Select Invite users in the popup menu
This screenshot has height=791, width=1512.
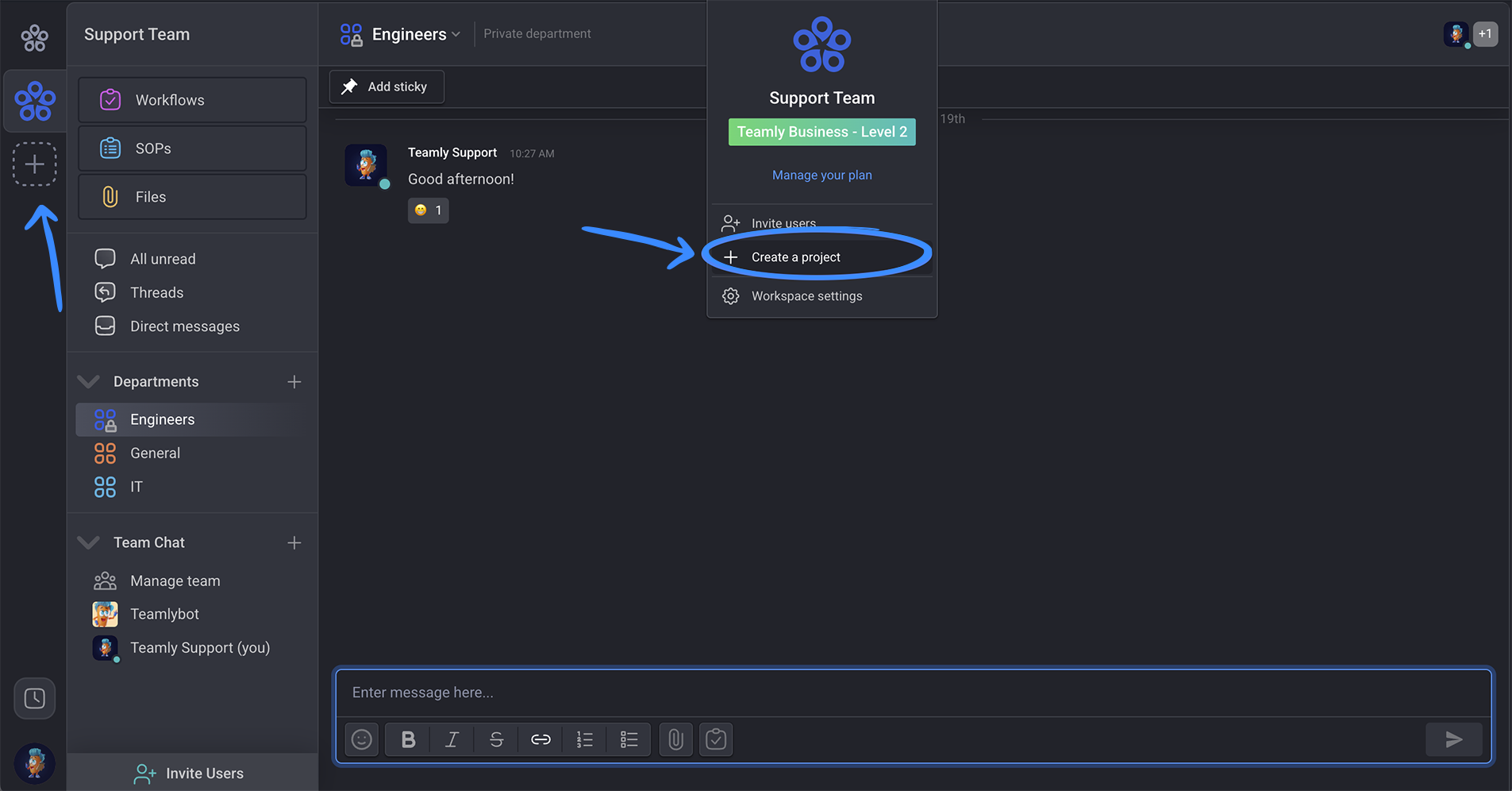tap(822, 223)
